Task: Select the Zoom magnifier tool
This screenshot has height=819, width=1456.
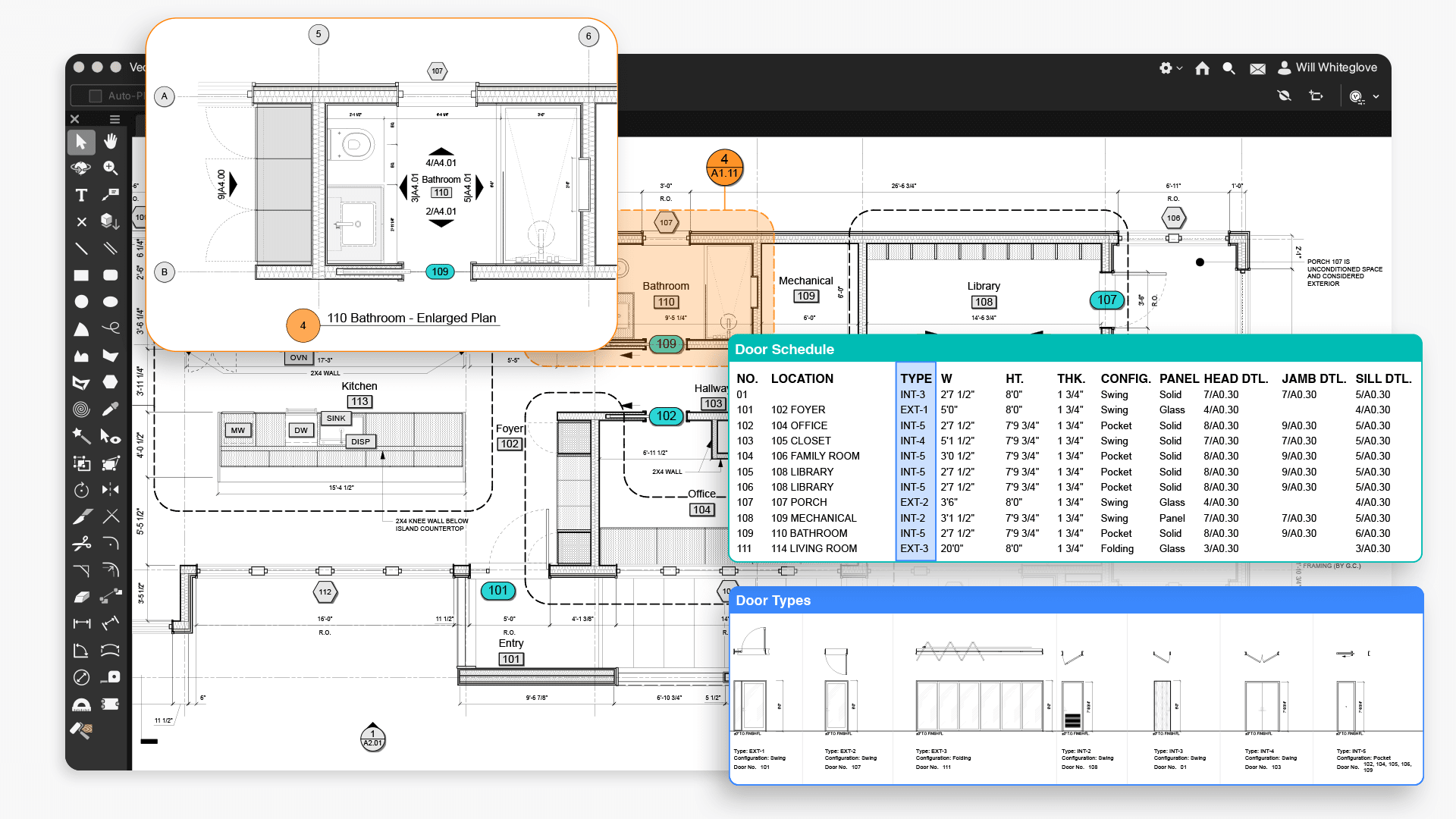Action: coord(111,168)
